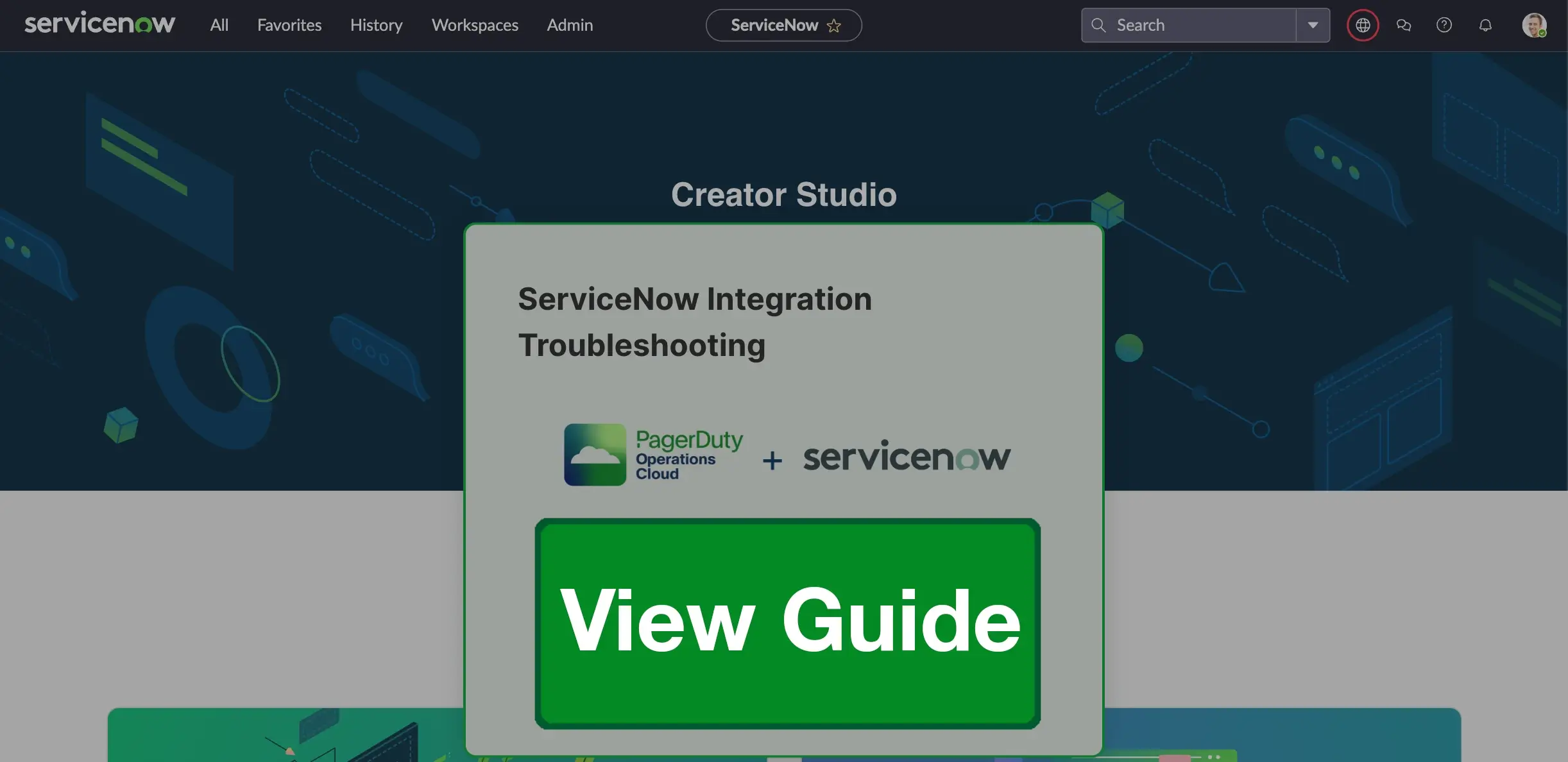
Task: Click the Creator Studio heading
Action: coord(783,194)
